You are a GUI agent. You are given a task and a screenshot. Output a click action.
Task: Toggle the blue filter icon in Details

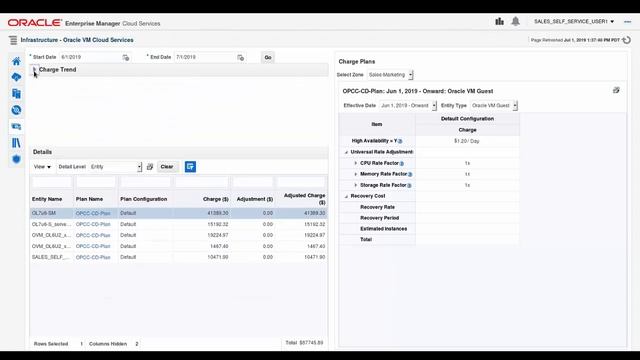(190, 167)
